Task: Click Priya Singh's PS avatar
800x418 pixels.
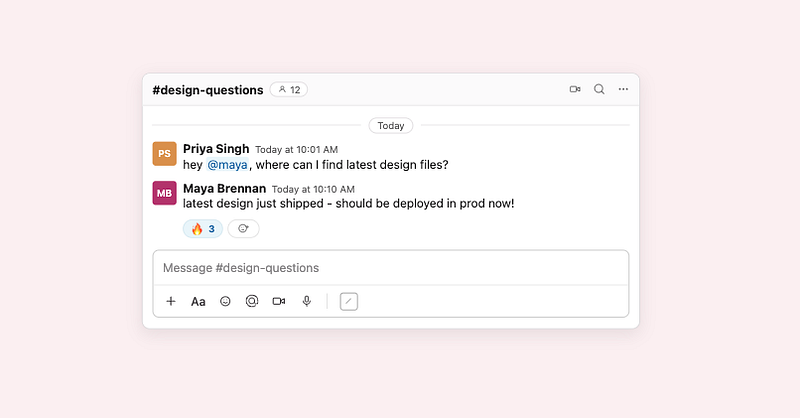Action: tap(164, 154)
